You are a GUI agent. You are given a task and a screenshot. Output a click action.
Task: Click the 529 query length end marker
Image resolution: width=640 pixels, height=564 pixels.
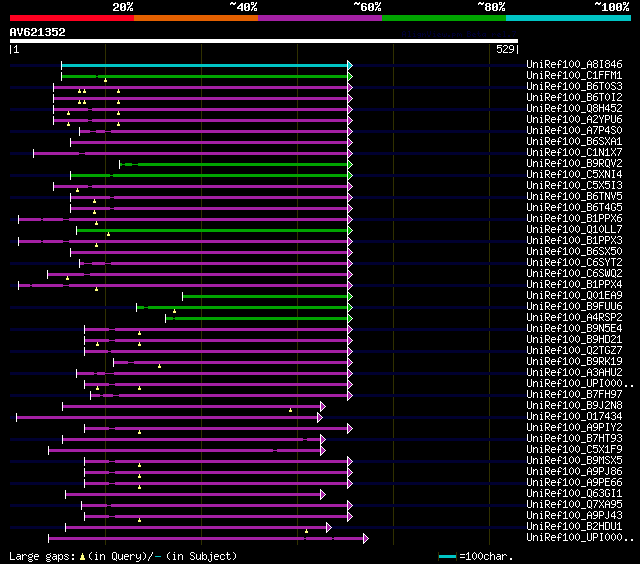505,49
